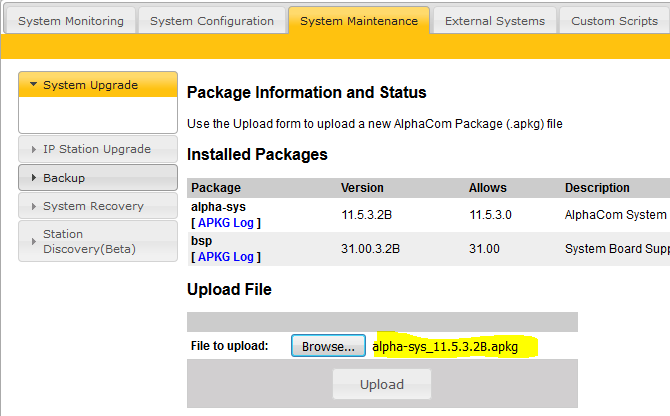Image resolution: width=670 pixels, height=416 pixels.
Task: Open the APKG Log link under bsp
Action: pyautogui.click(x=229, y=257)
